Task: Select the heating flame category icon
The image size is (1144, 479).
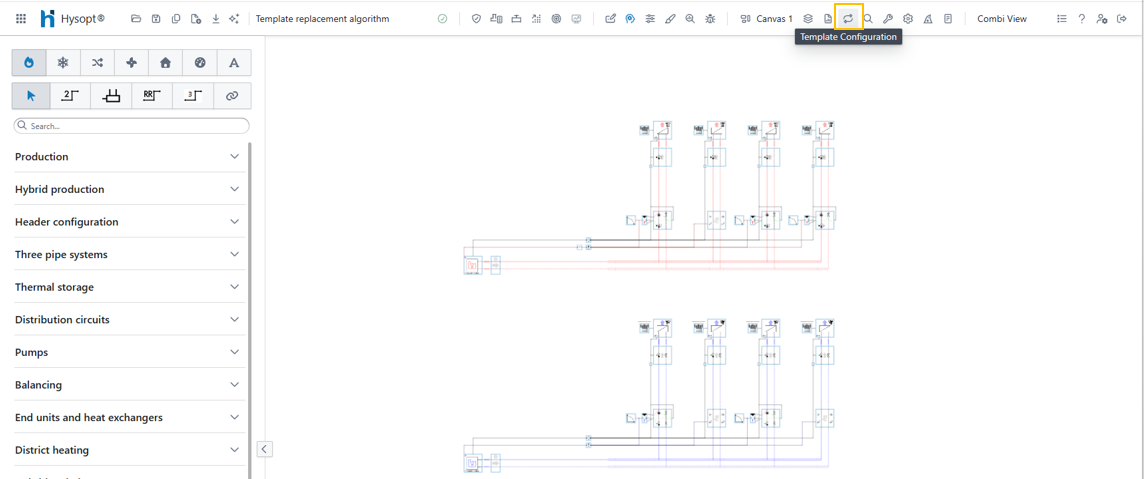Action: tap(29, 63)
